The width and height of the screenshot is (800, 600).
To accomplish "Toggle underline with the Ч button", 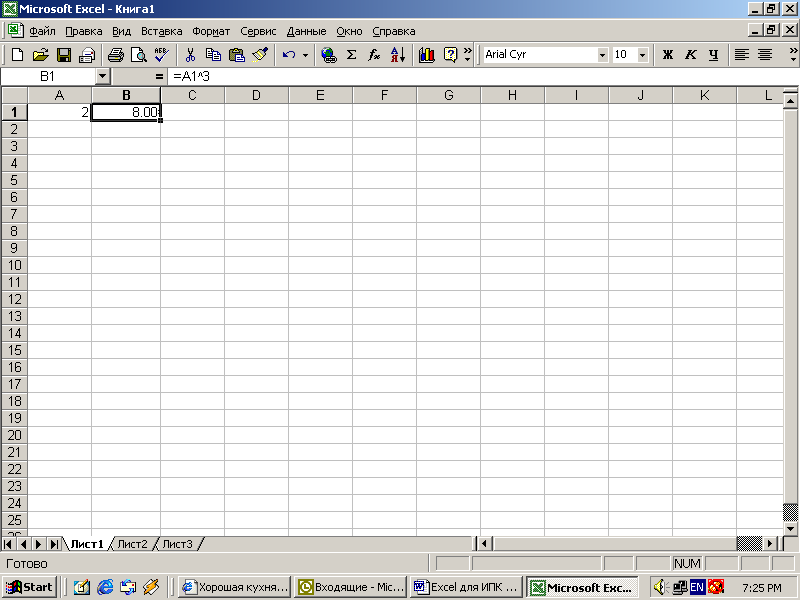I will (x=713, y=55).
